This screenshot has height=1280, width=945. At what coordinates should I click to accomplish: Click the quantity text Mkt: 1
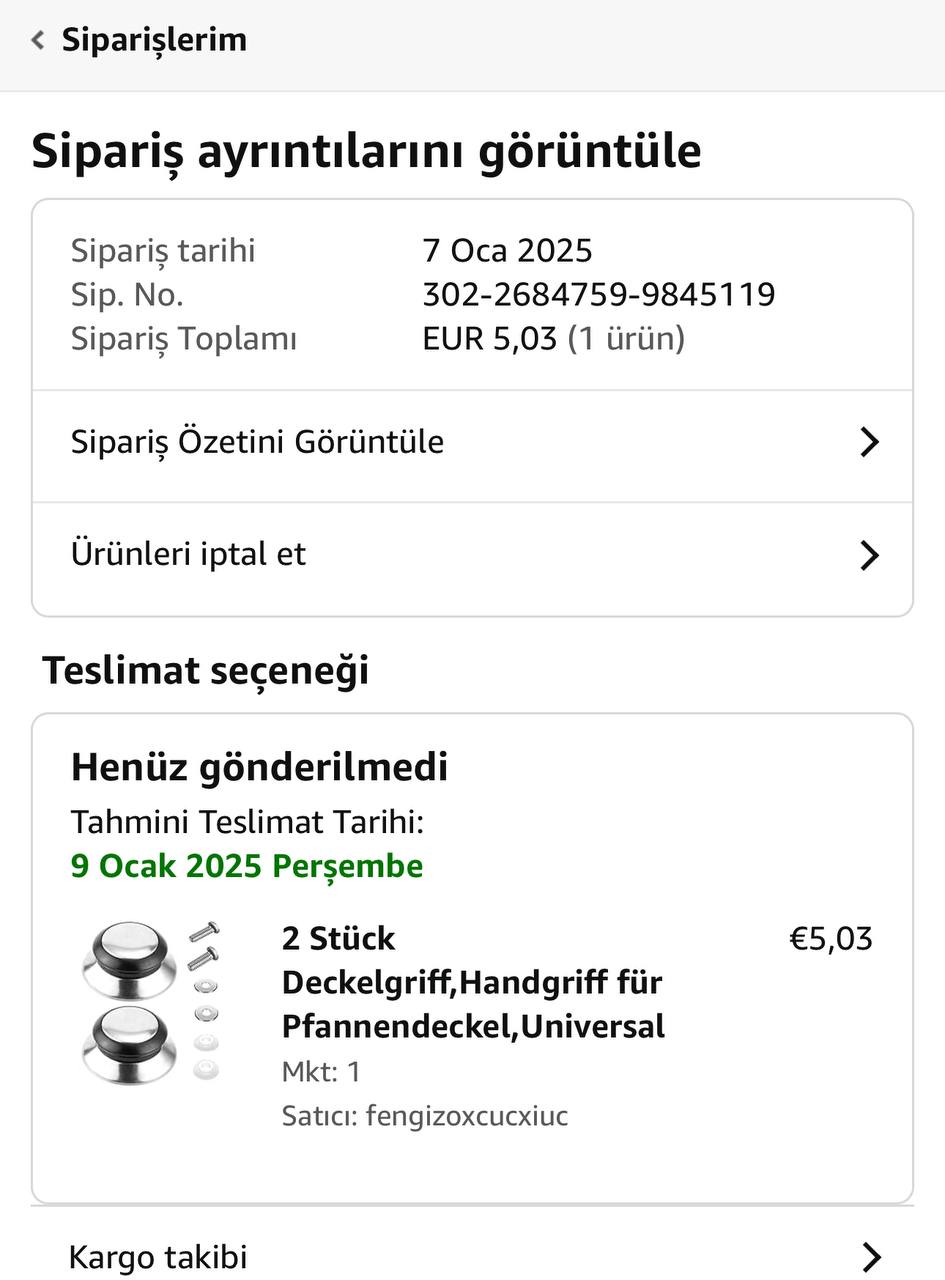click(321, 1072)
